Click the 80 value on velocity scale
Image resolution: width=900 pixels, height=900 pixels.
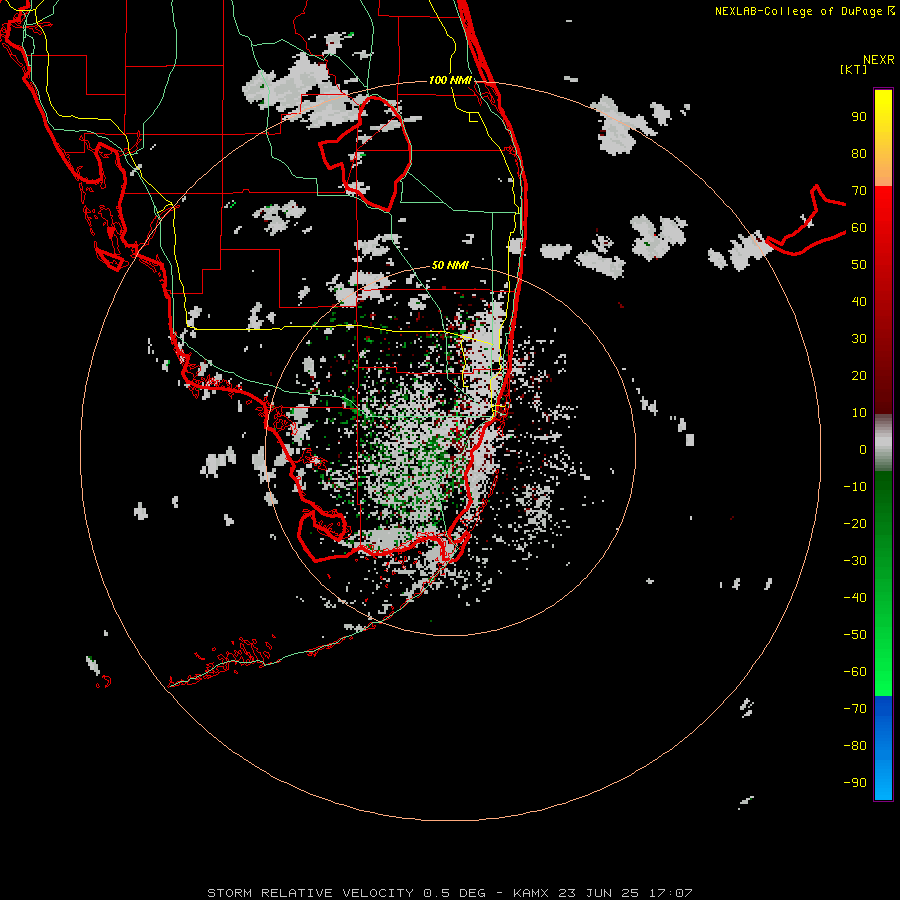[x=859, y=154]
